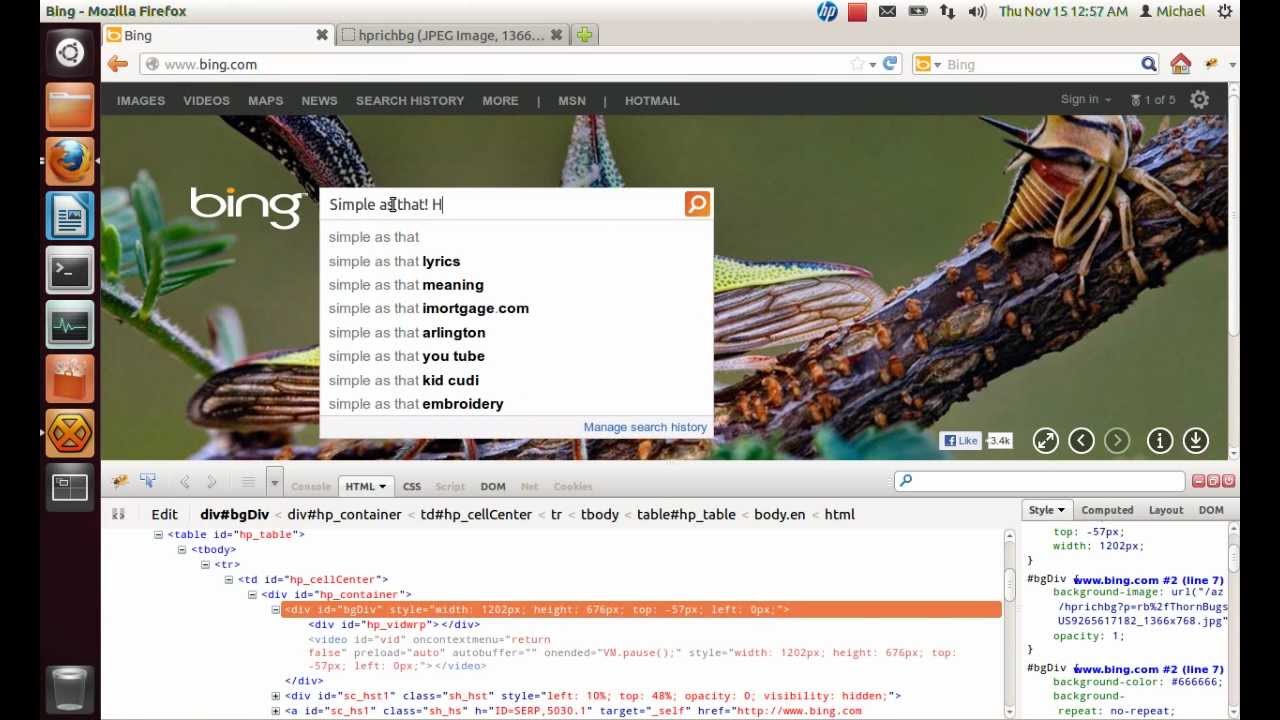This screenshot has height=720, width=1280.
Task: Click the Firefox home icon
Action: (x=1181, y=64)
